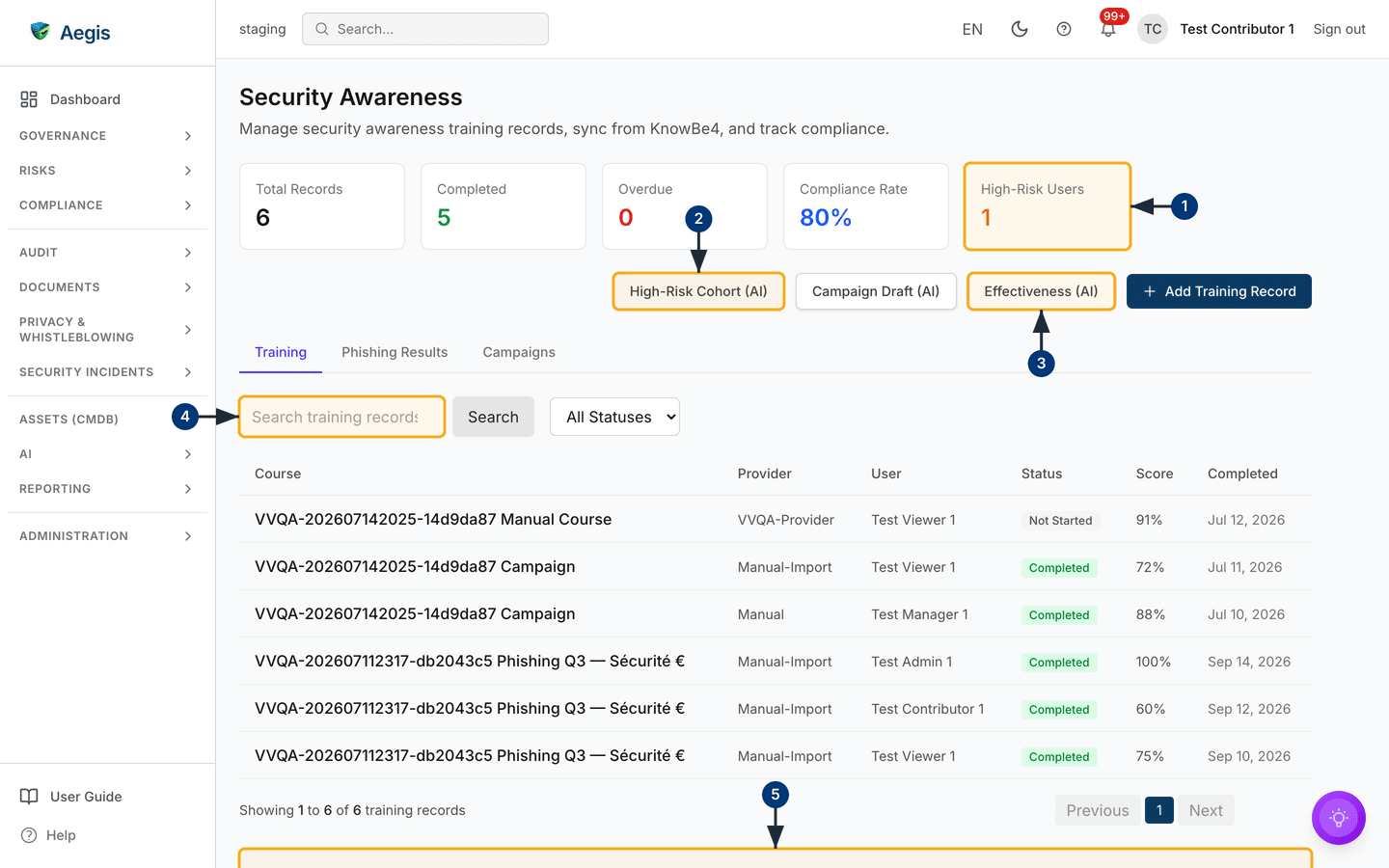Click the Jul 10, 2026 date cell
The width and height of the screenshot is (1389, 868).
coord(1246,614)
